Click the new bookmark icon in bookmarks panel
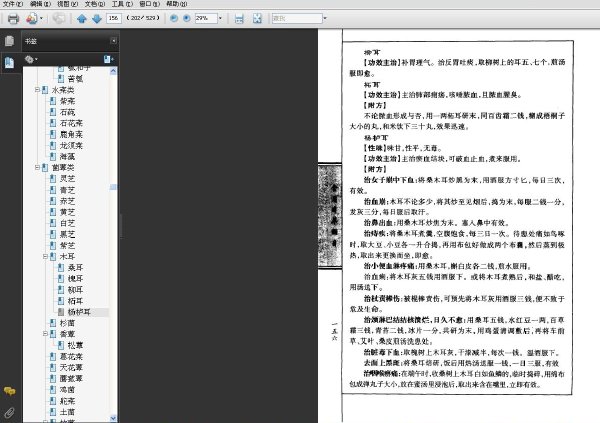Image resolution: width=600 pixels, height=423 pixels. pyautogui.click(x=108, y=59)
